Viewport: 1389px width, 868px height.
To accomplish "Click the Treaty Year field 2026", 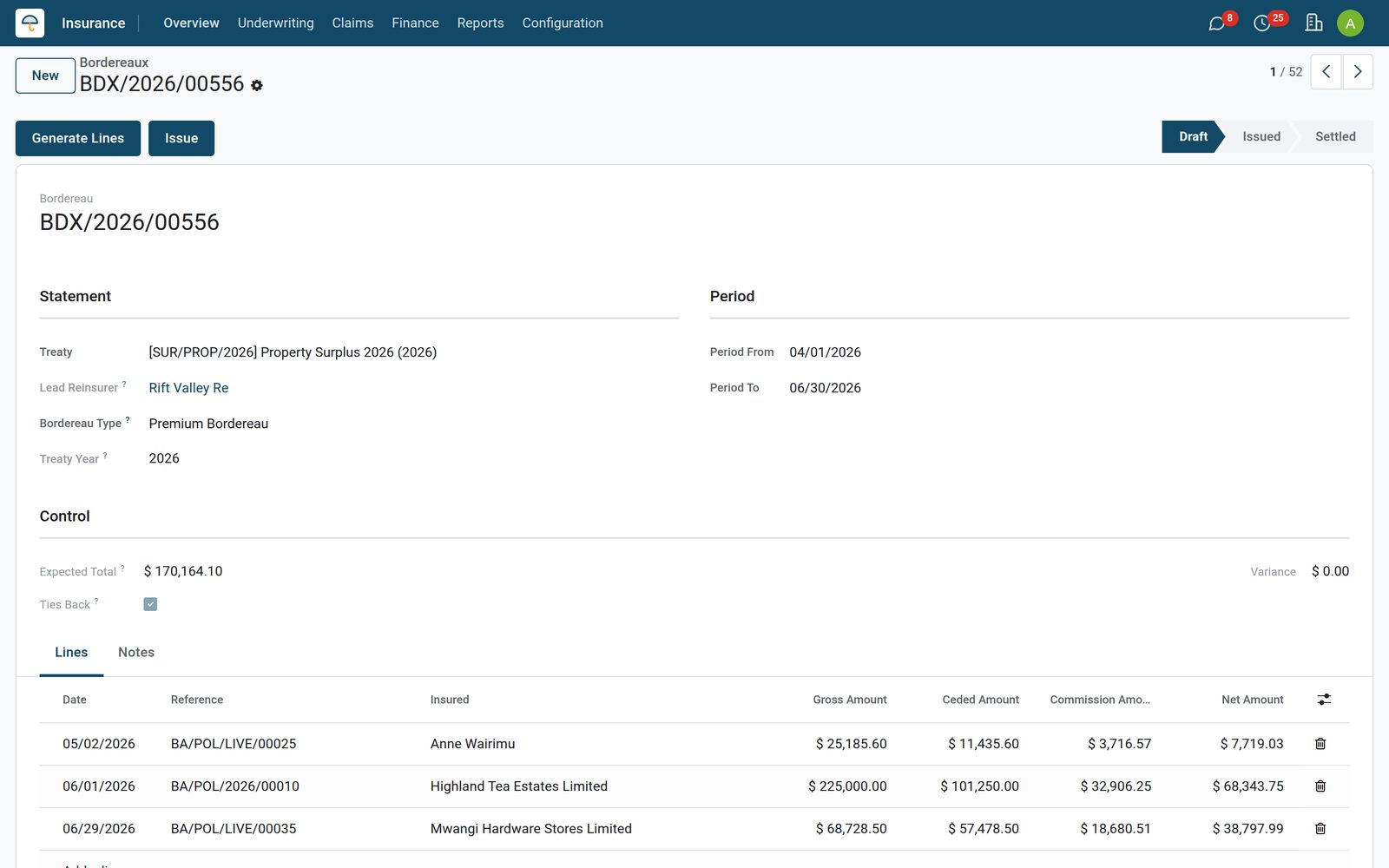I will coord(164,458).
